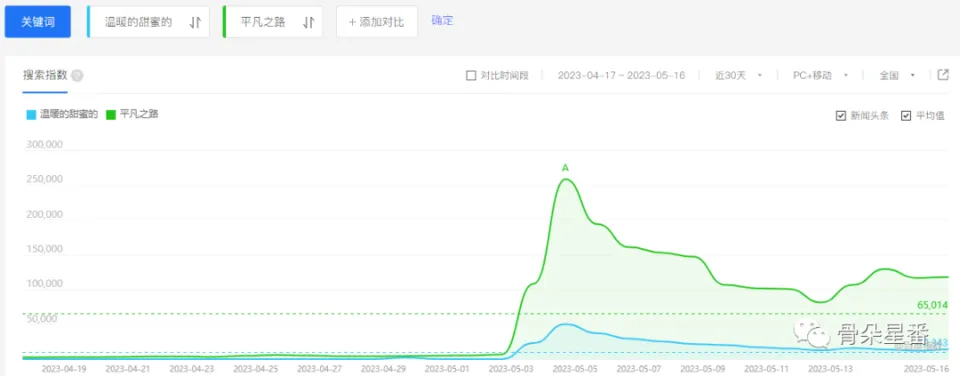Click the 添加对比 button
This screenshot has height=376, width=960.
(x=377, y=22)
